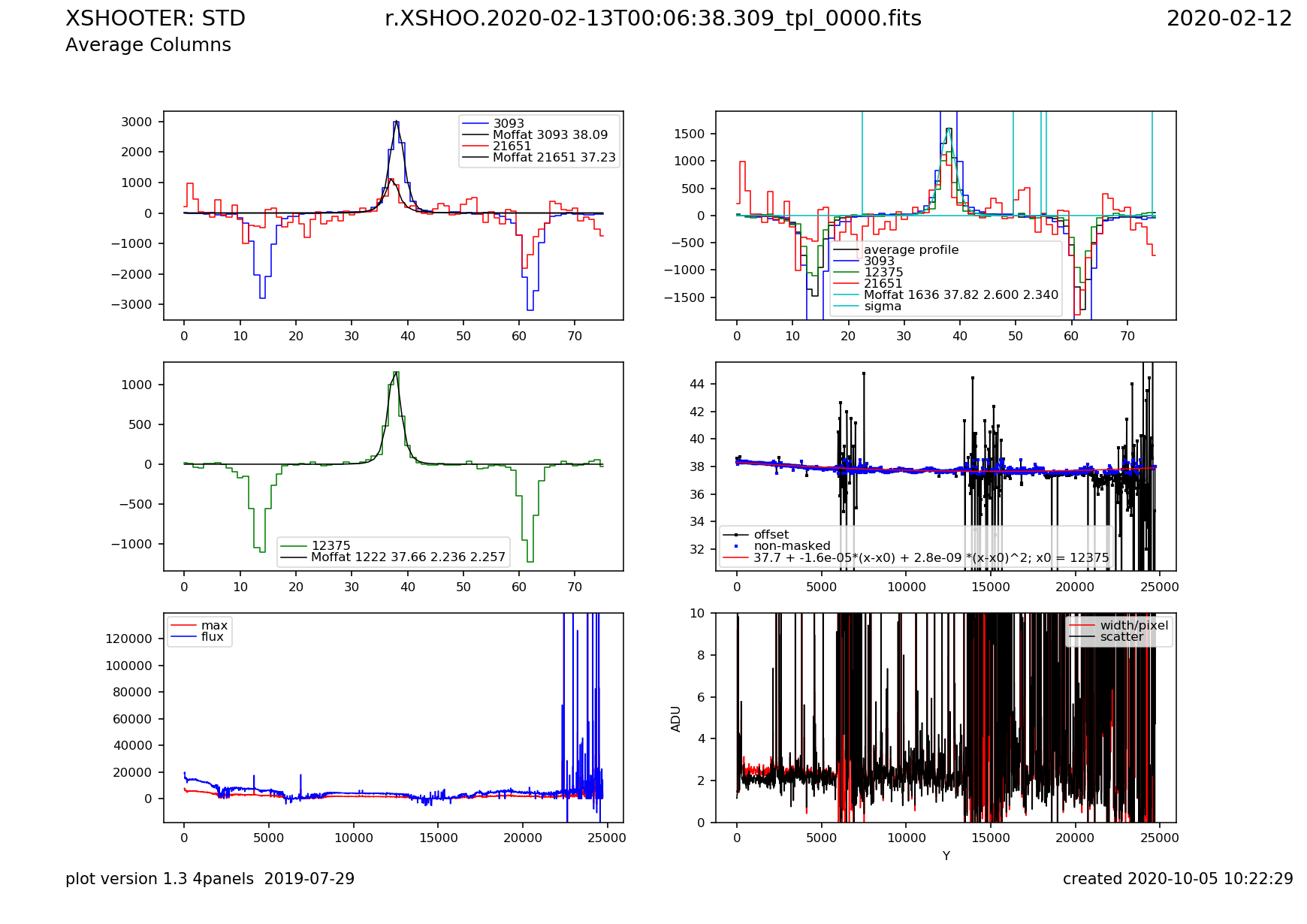The height and width of the screenshot is (924, 1307).
Task: Click the "max" legend entry
Action: pos(214,626)
